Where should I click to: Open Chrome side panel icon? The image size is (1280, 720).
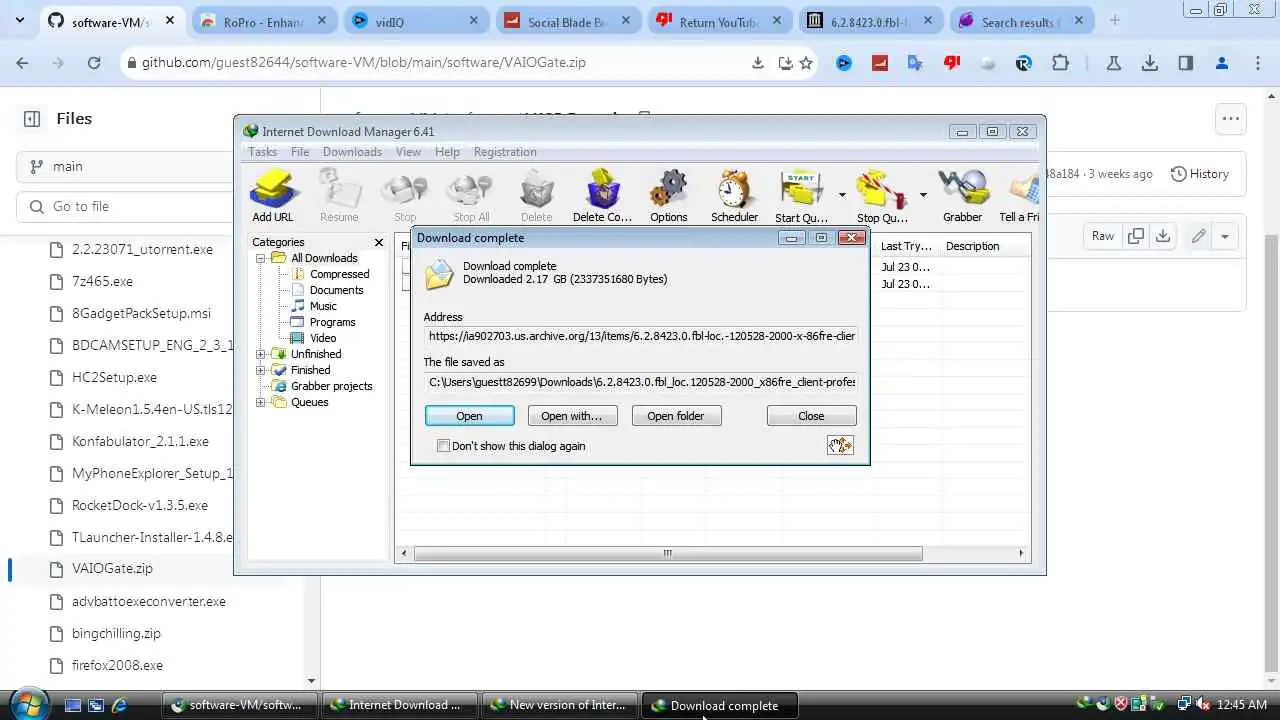tap(1186, 62)
